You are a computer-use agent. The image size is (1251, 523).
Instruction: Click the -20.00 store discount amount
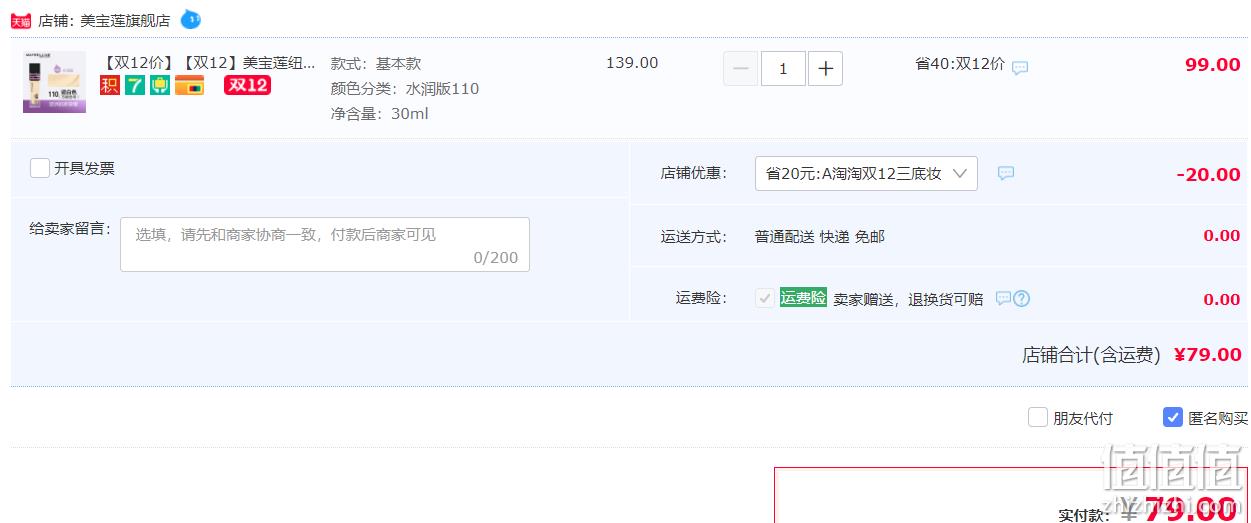[1209, 174]
